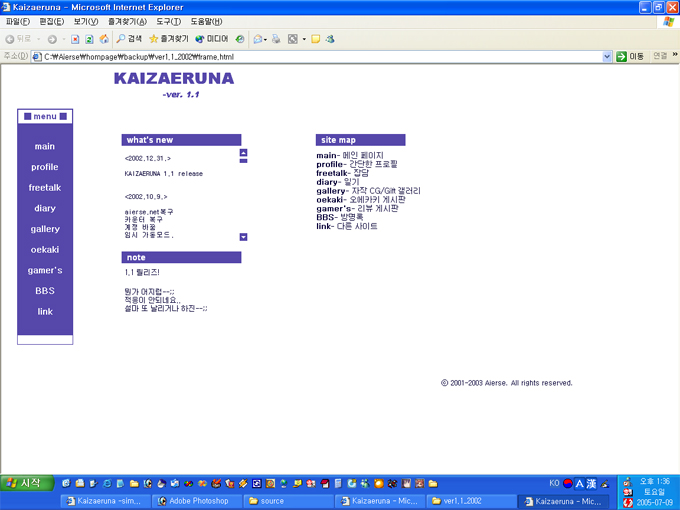Toggle the 'A' IME input mode icon
680x510 pixels.
[579, 483]
